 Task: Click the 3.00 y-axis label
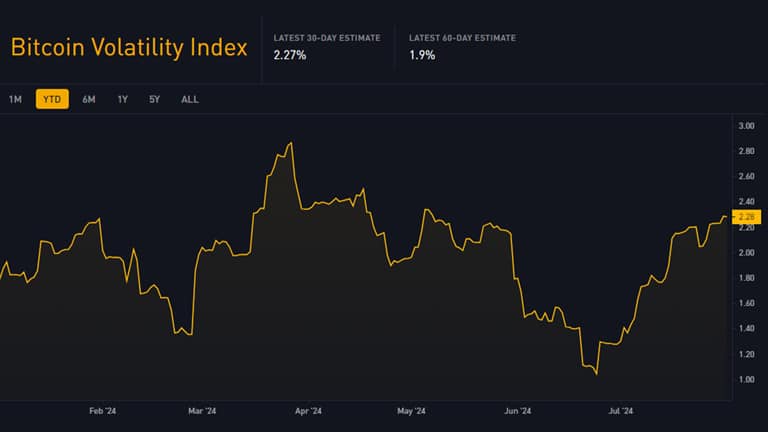click(746, 126)
